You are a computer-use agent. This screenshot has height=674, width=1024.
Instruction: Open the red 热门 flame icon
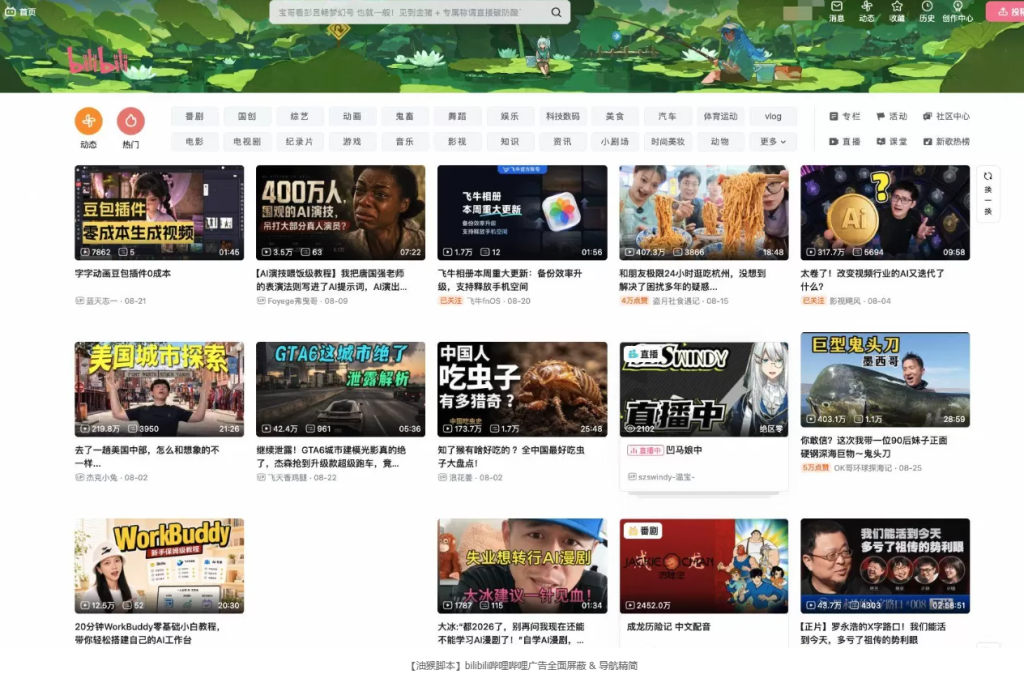coord(131,121)
